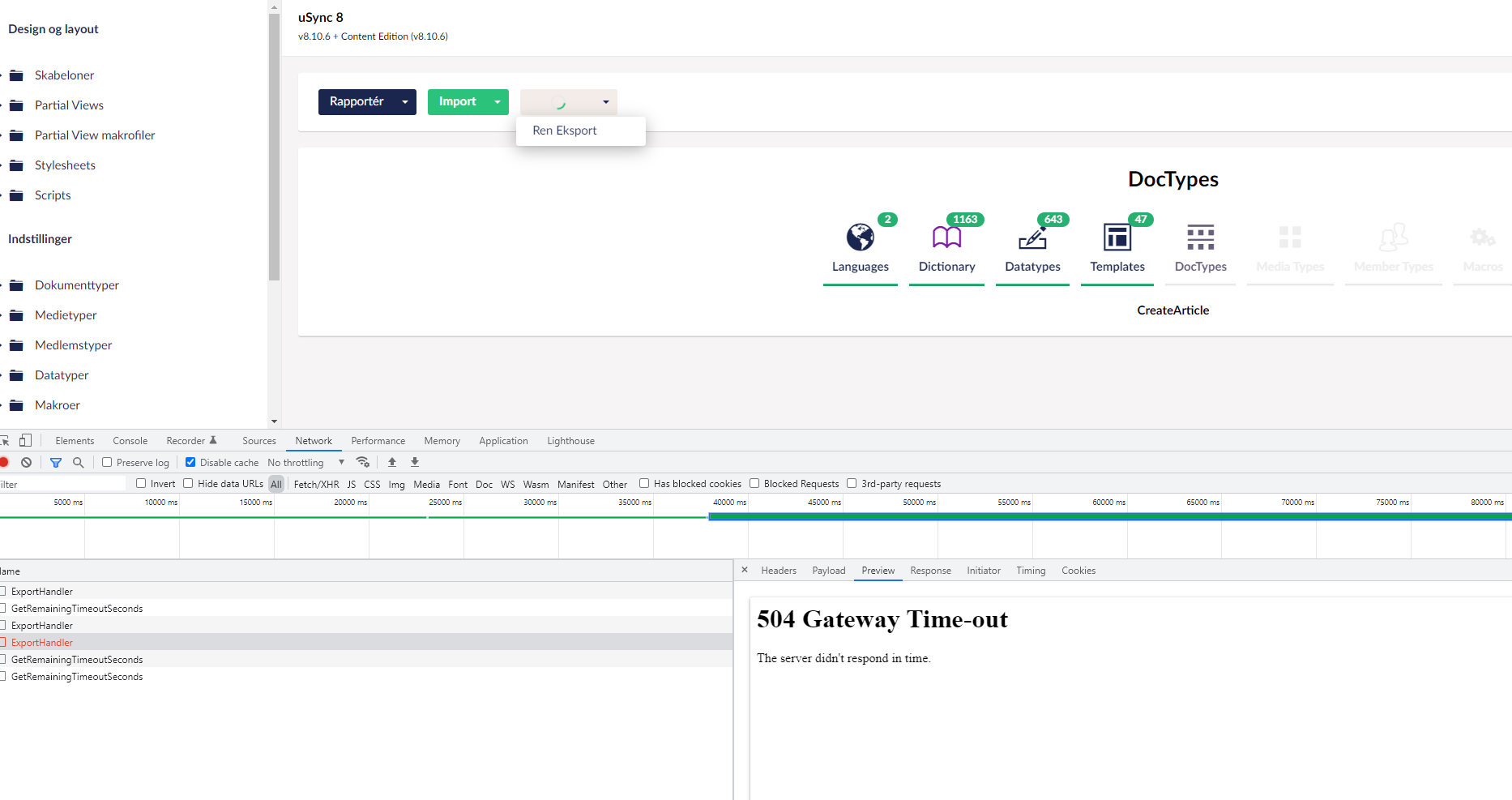Enable the Preserve log checkbox

pos(107,463)
